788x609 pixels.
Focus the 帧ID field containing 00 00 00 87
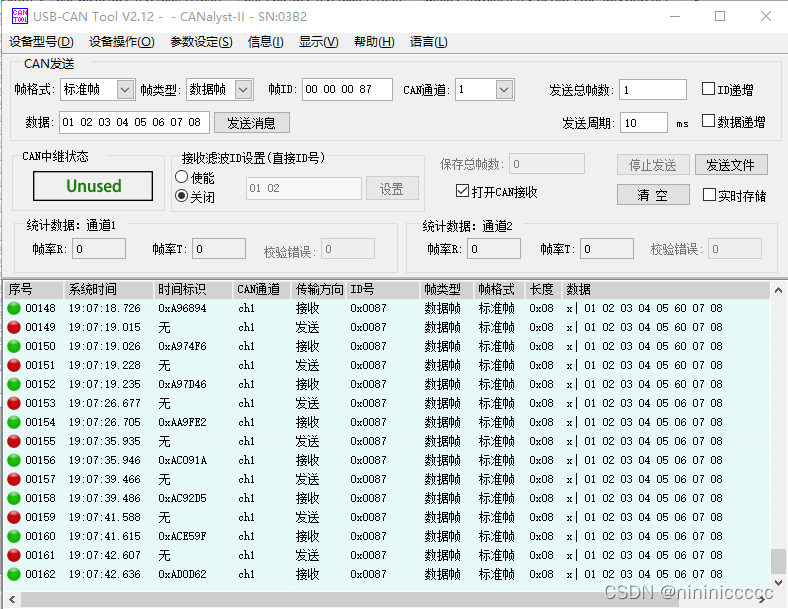(x=347, y=89)
